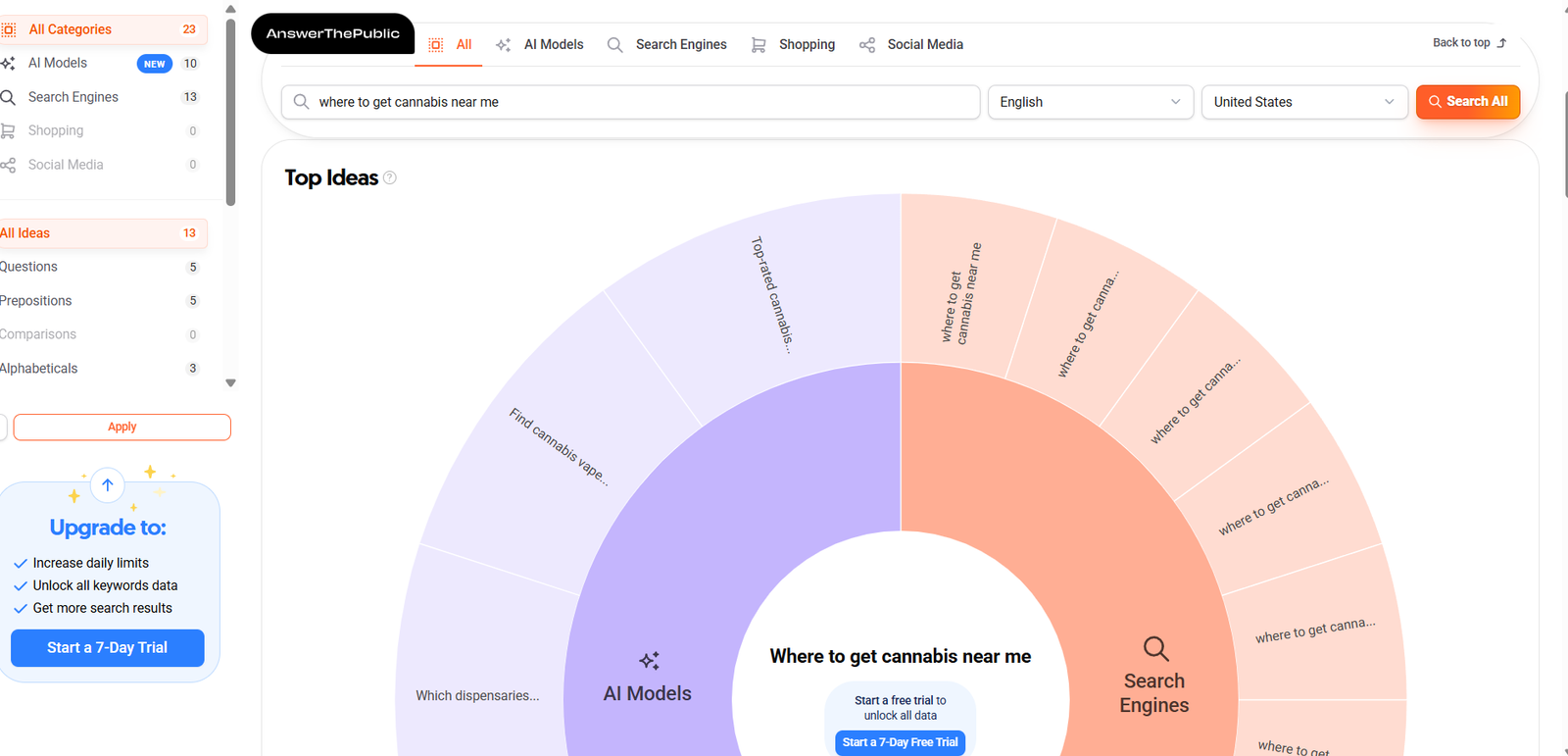Click the upgrade arrow circle icon
1568x756 pixels.
click(108, 485)
